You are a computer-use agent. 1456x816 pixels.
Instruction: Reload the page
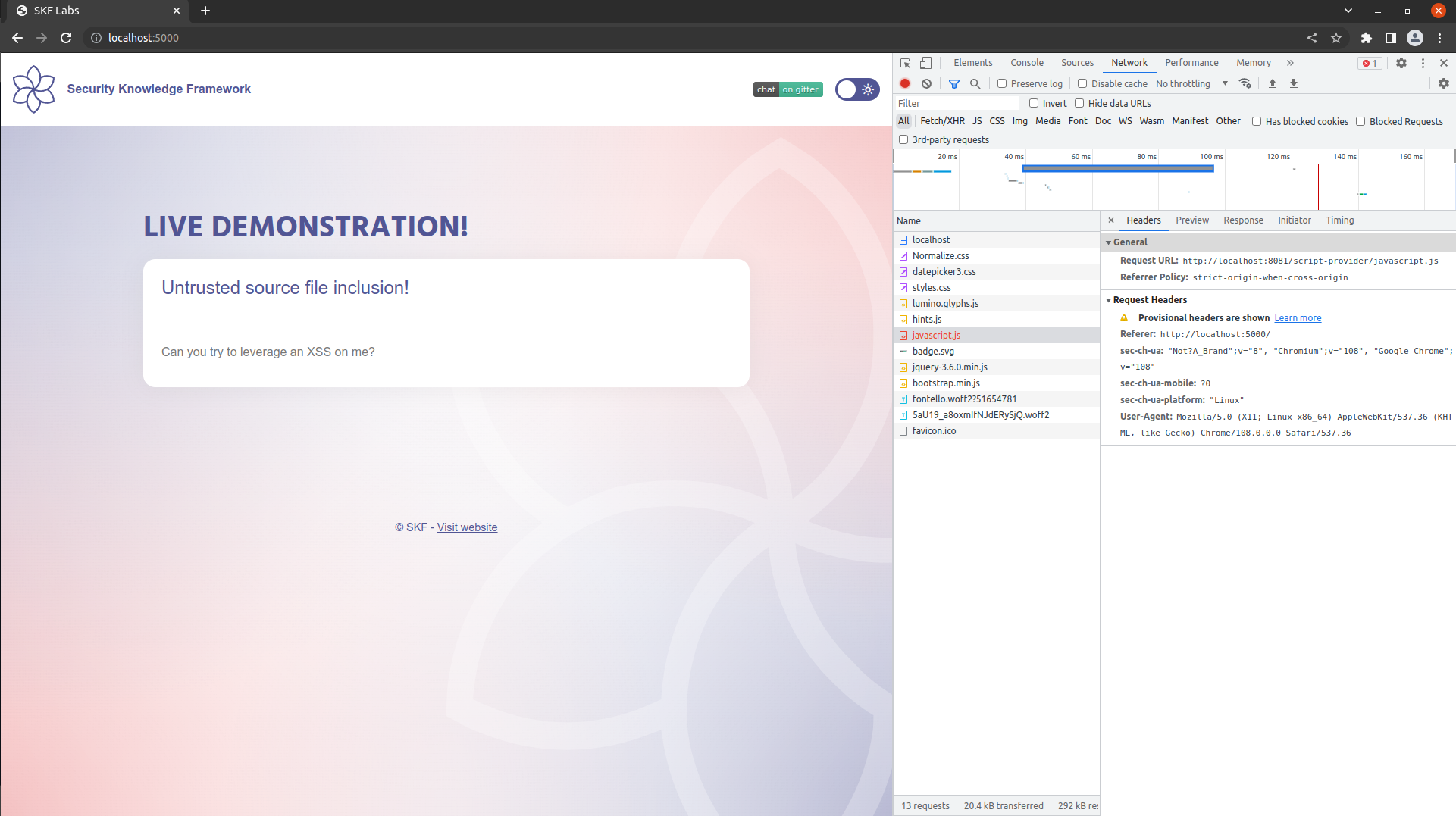[x=66, y=38]
